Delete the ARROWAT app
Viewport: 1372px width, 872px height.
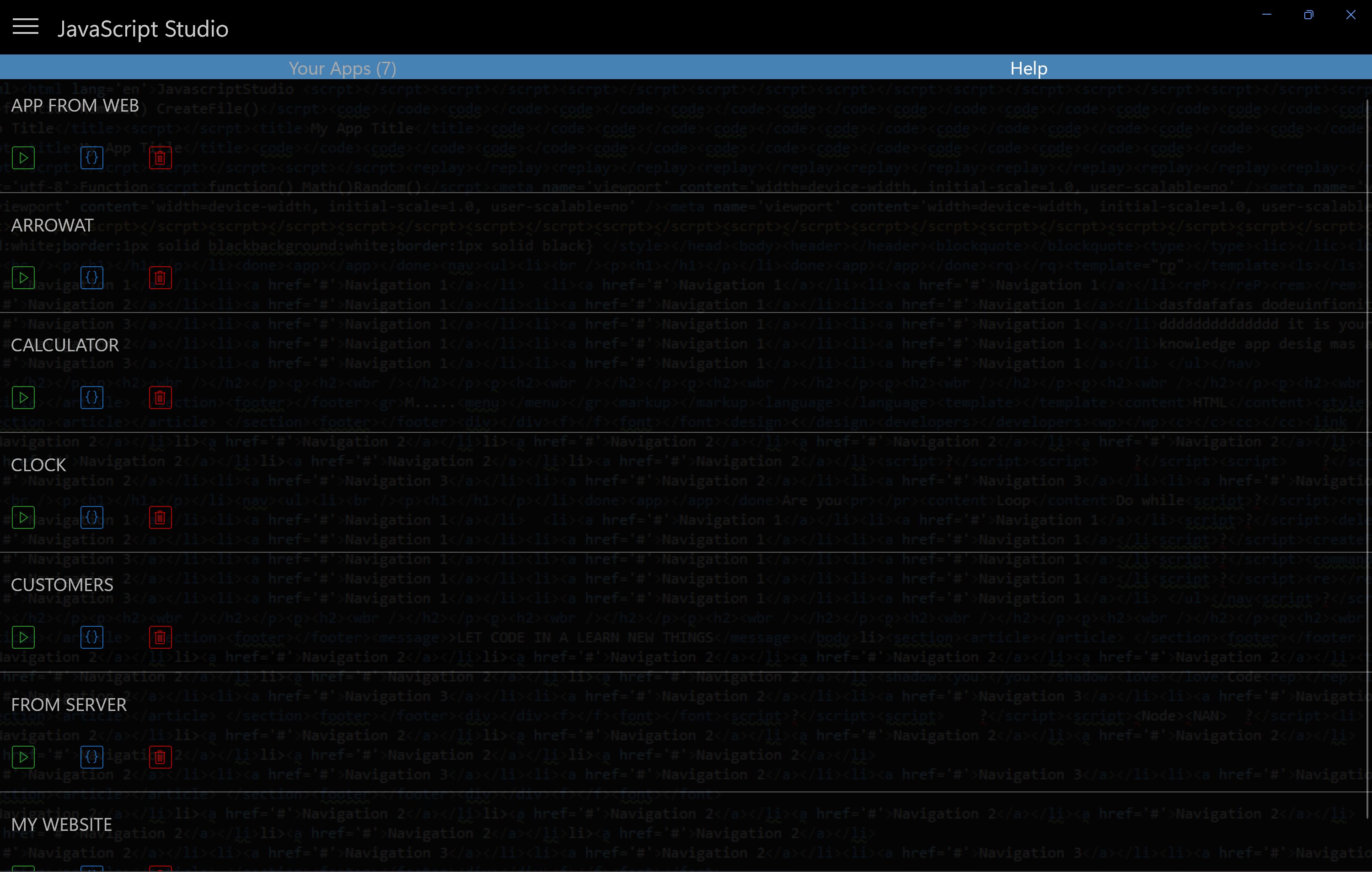point(160,278)
